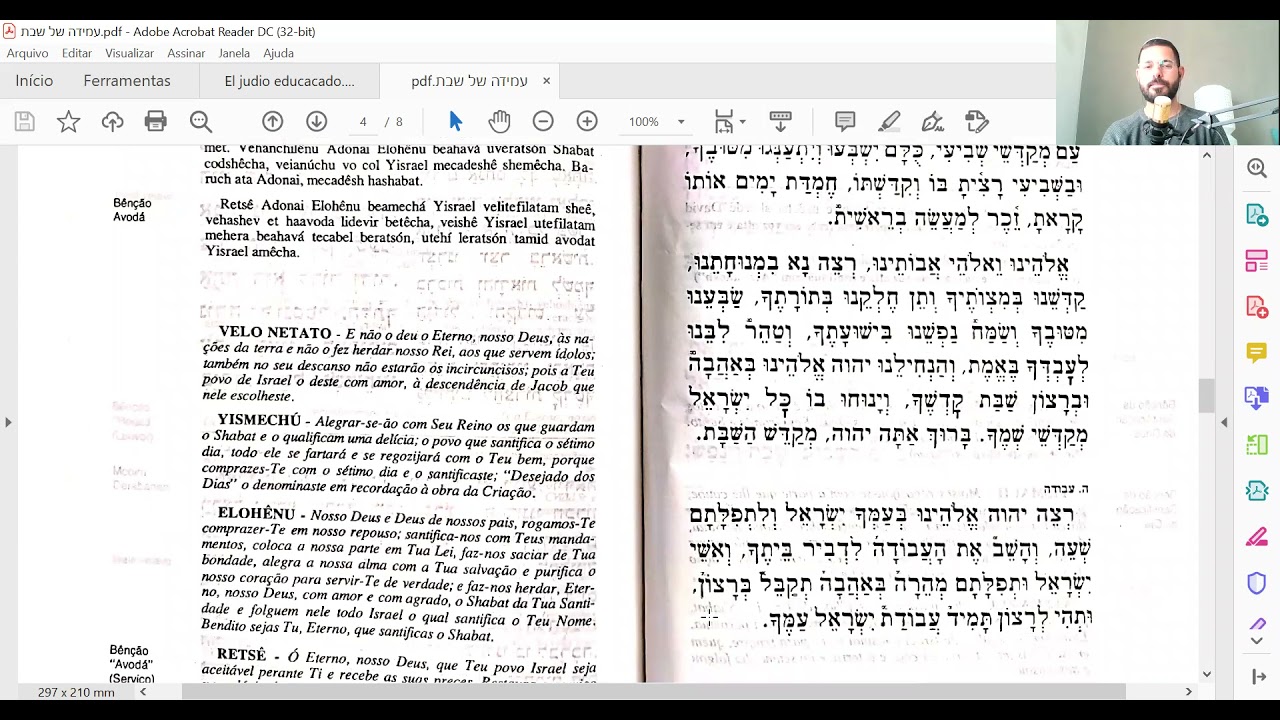Open the Compress PDF tool icon

click(1257, 491)
